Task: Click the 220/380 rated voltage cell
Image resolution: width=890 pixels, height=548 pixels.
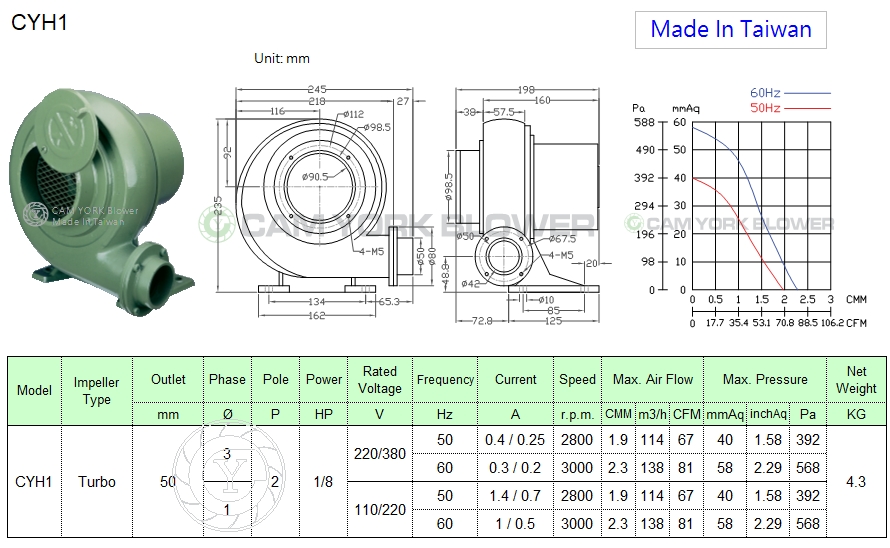Action: (x=380, y=454)
